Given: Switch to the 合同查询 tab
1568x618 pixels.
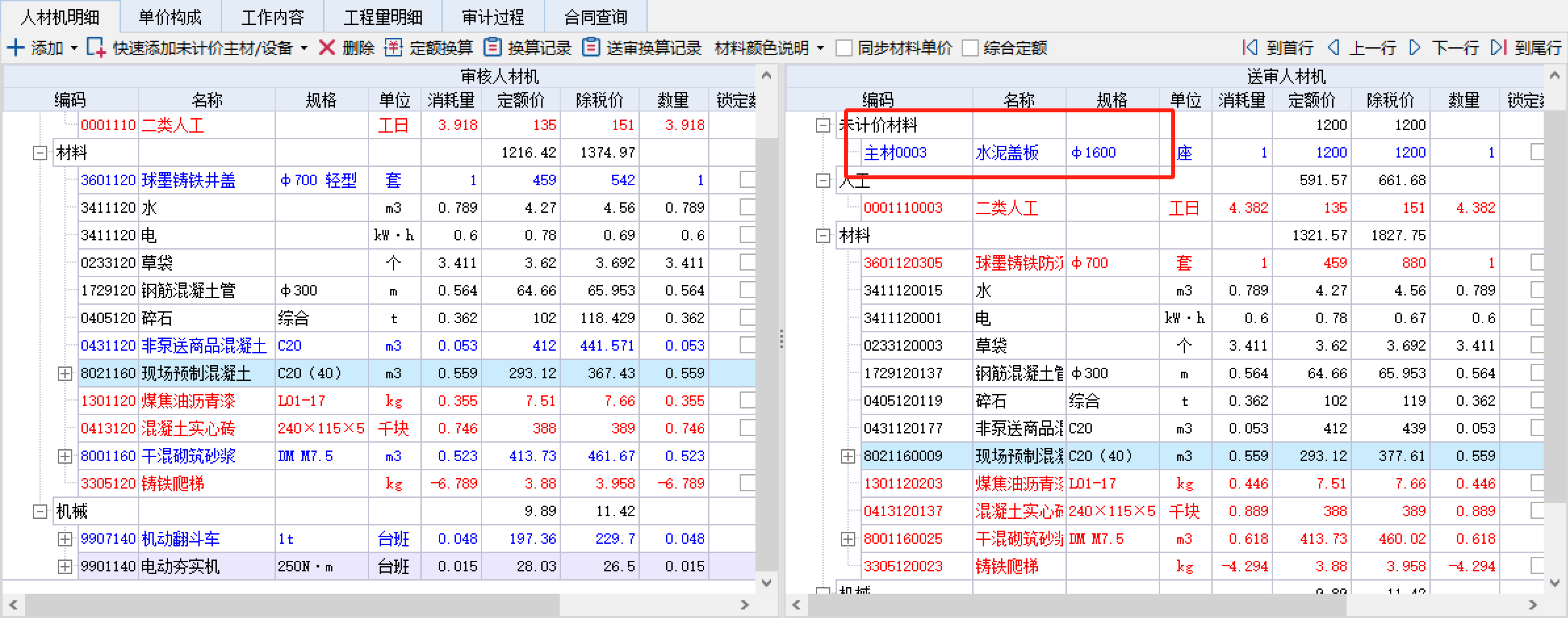Looking at the screenshot, I should (596, 17).
